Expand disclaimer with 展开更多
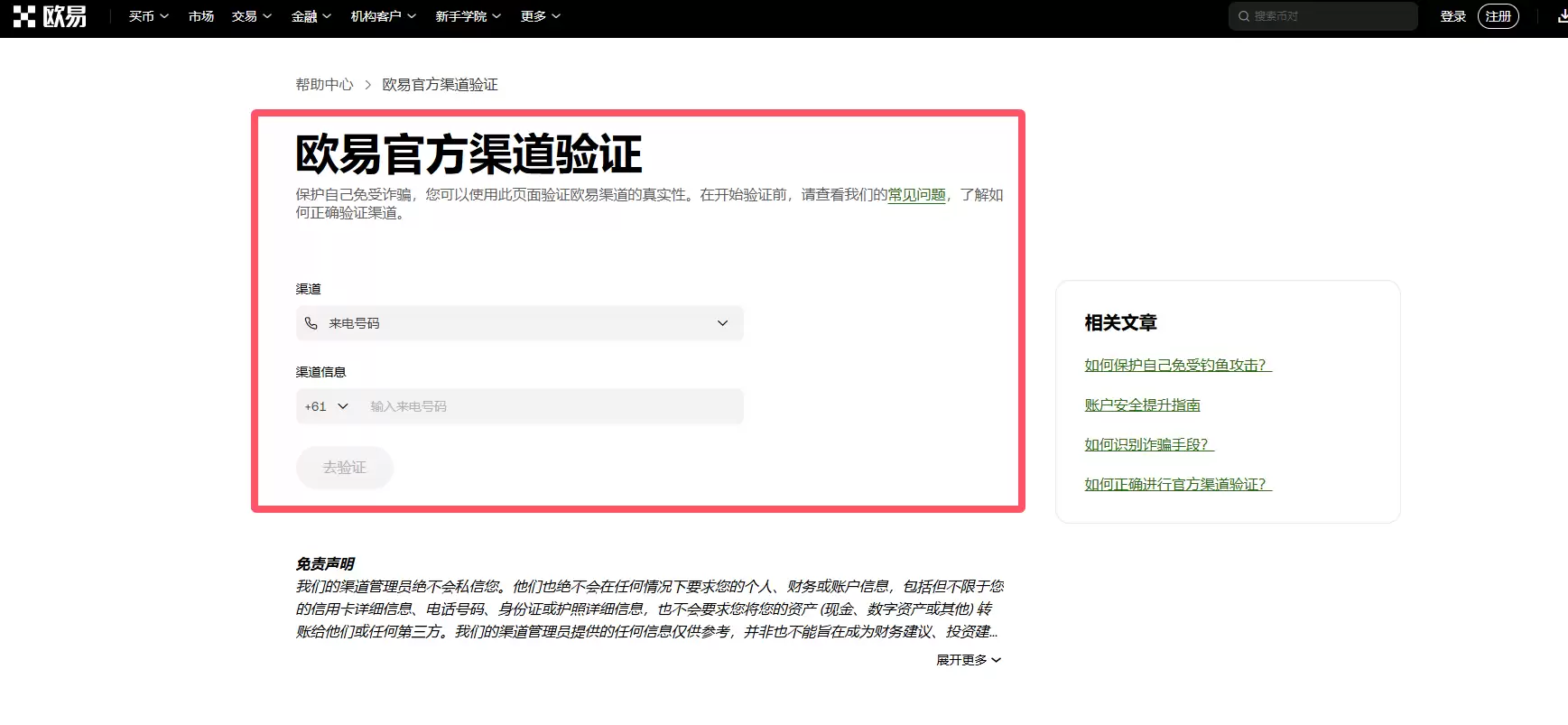Image resolution: width=1568 pixels, height=725 pixels. click(x=969, y=660)
